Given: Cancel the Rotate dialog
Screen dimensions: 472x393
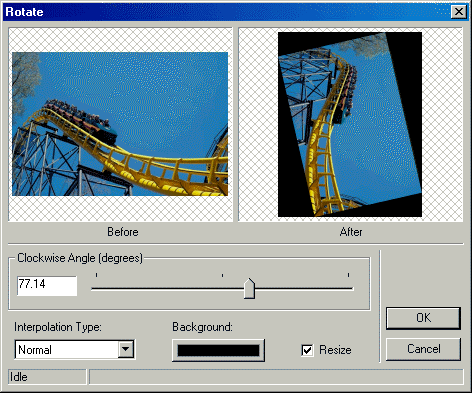Looking at the screenshot, I should tap(423, 349).
